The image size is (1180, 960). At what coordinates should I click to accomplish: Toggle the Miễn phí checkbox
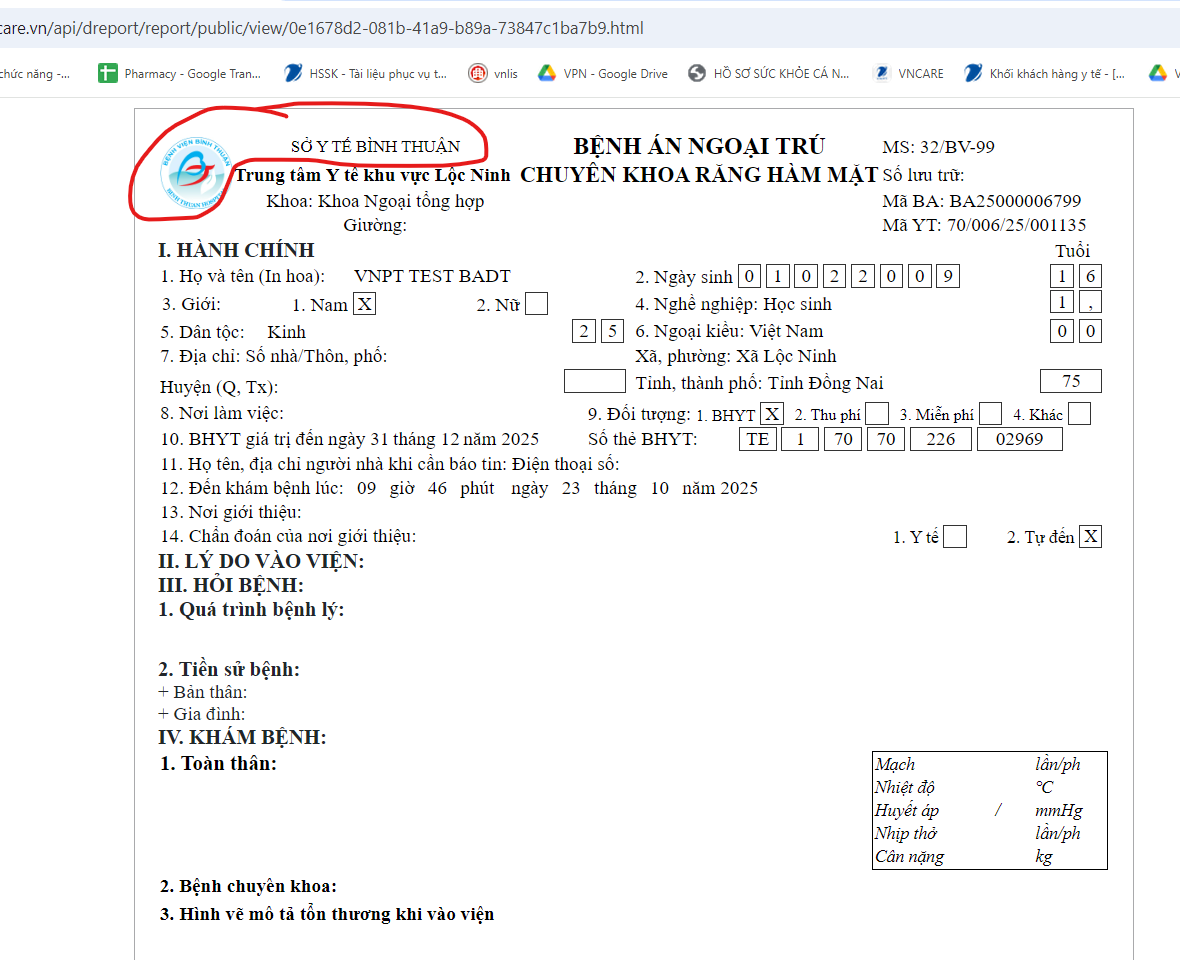pos(990,414)
